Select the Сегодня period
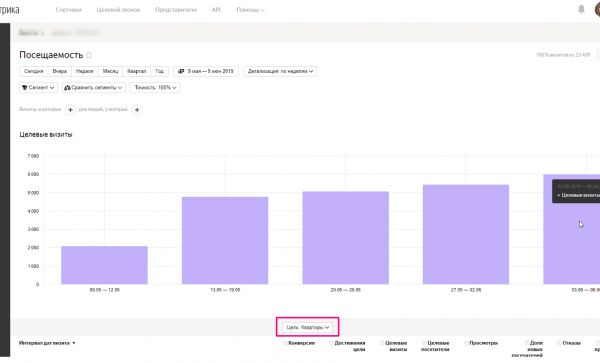 tap(34, 71)
